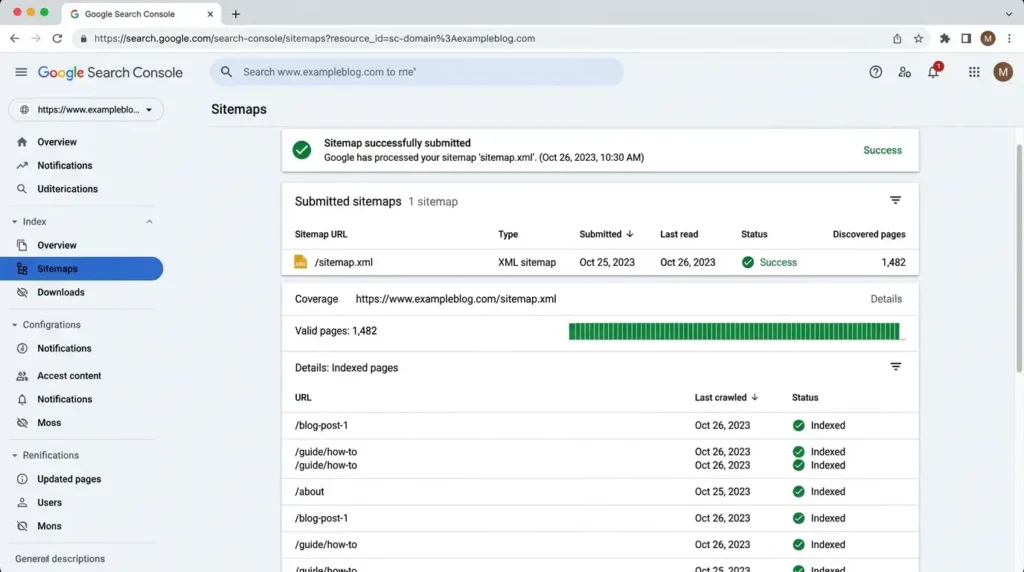Open the /sitemap.xml row
This screenshot has height=572, width=1024.
(x=600, y=262)
